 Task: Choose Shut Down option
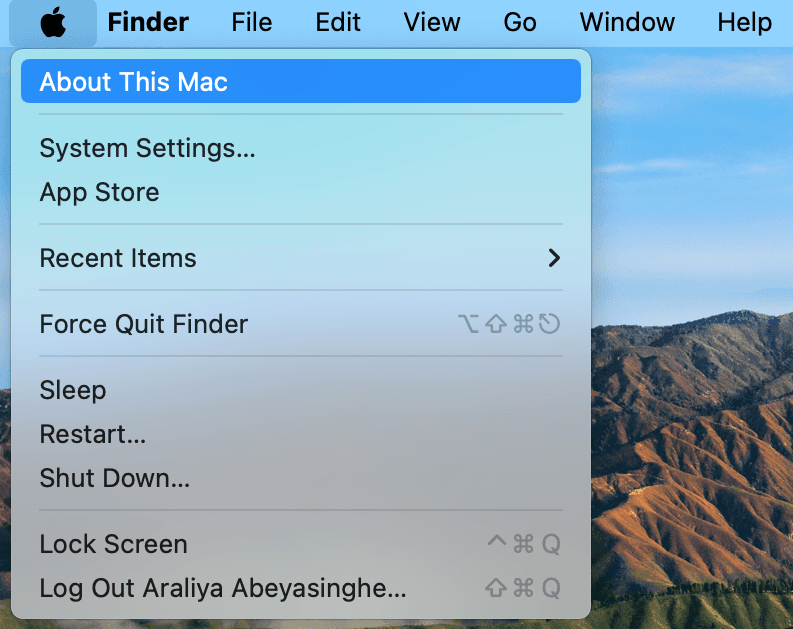point(114,478)
